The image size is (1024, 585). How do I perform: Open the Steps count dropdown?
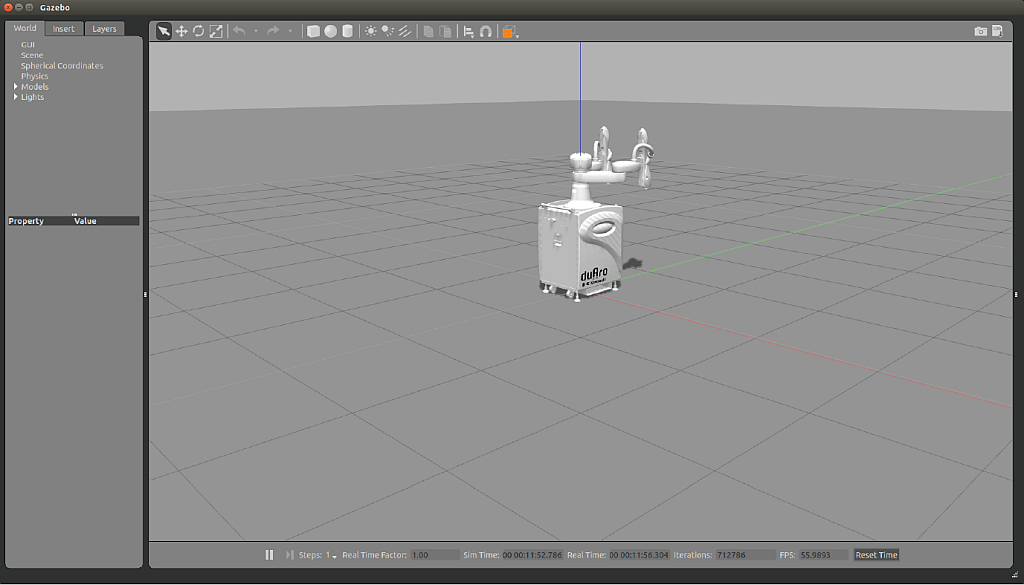pyautogui.click(x=334, y=556)
